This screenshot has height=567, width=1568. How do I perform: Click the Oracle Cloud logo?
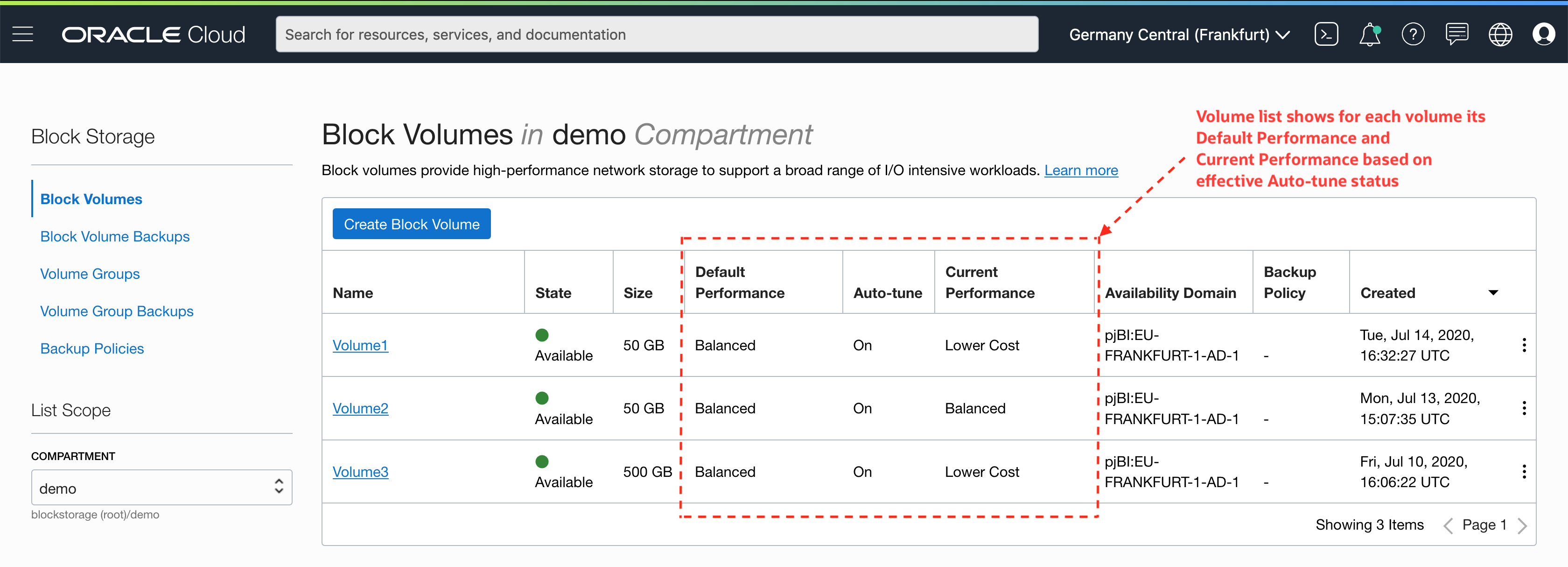click(x=154, y=34)
